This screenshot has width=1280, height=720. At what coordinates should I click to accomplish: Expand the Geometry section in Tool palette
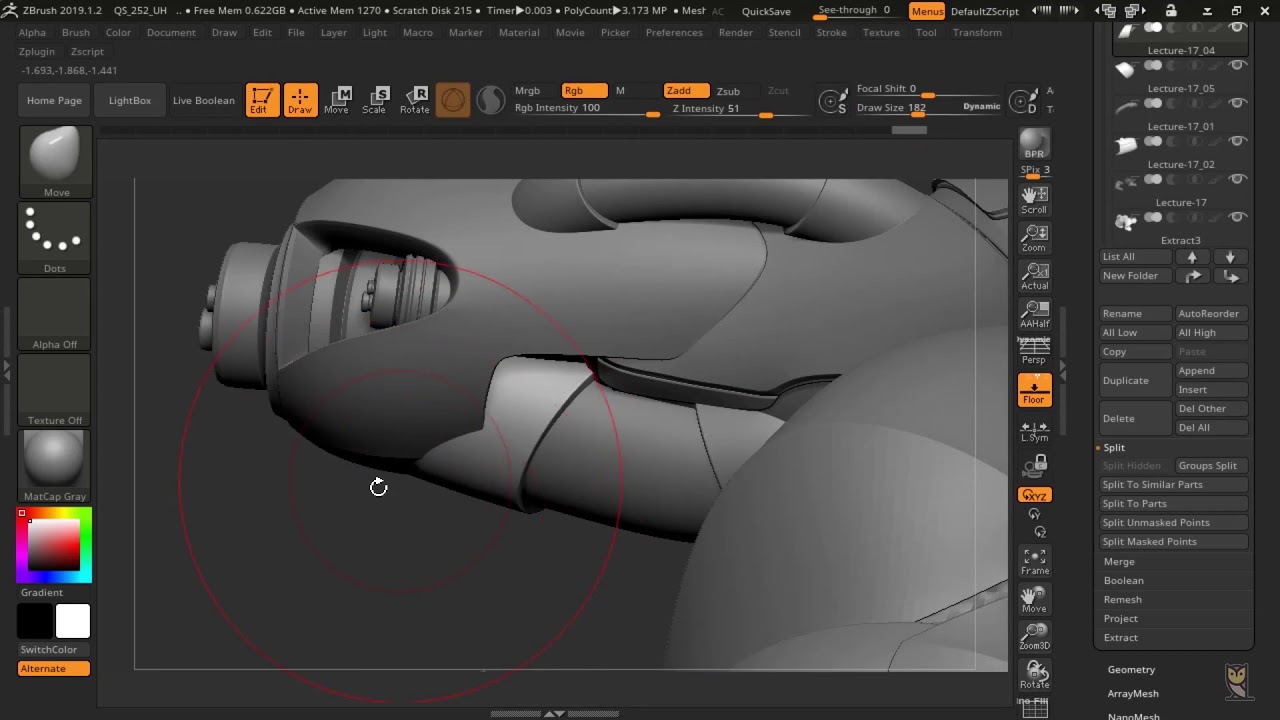pos(1131,669)
